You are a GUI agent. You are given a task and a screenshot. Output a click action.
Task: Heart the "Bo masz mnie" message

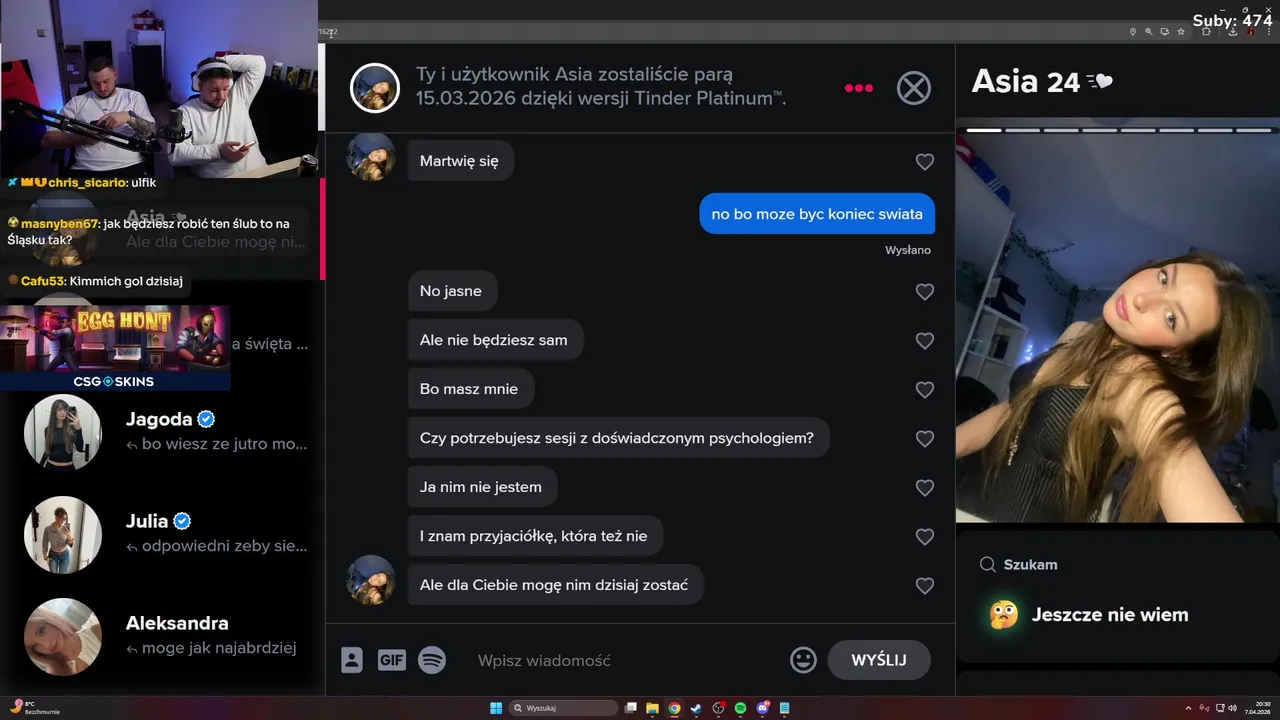tap(925, 390)
